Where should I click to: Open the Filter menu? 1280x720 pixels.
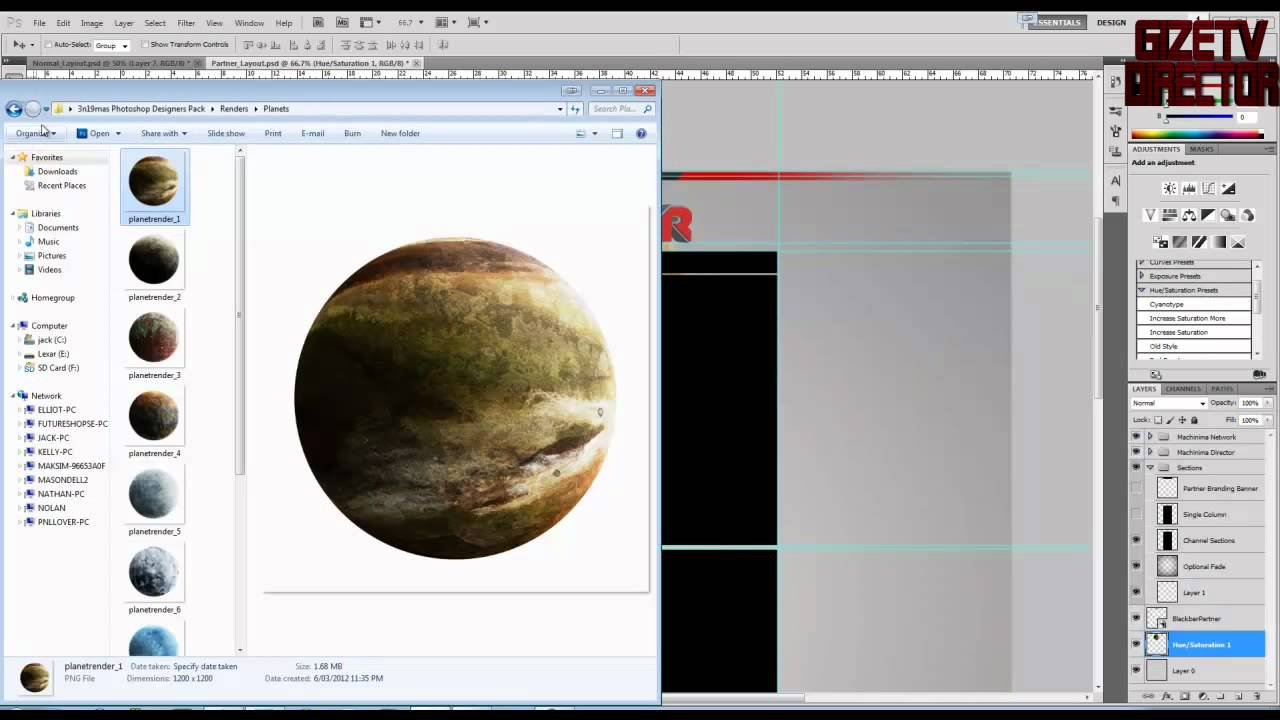(x=186, y=23)
